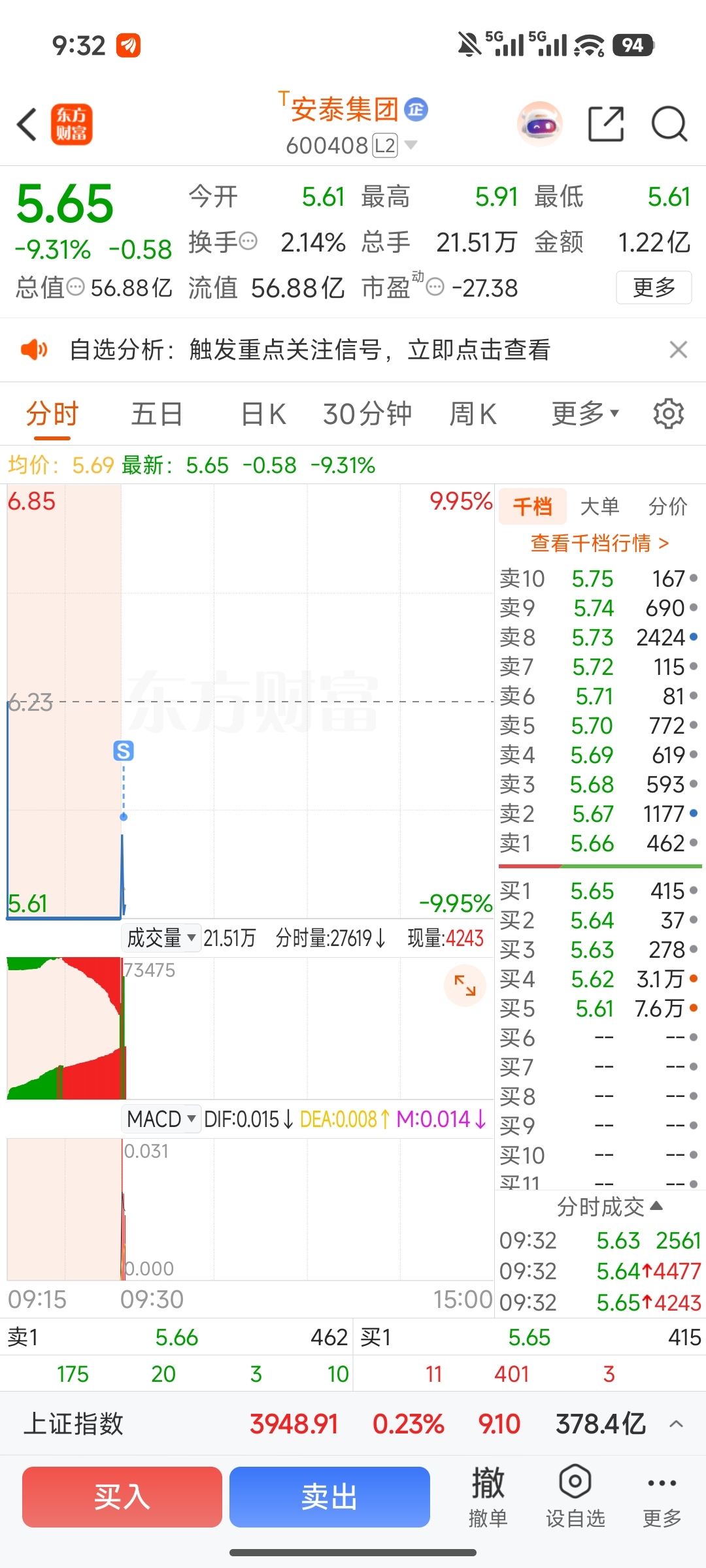Open the bottom 更多 three-dots menu

662,1497
